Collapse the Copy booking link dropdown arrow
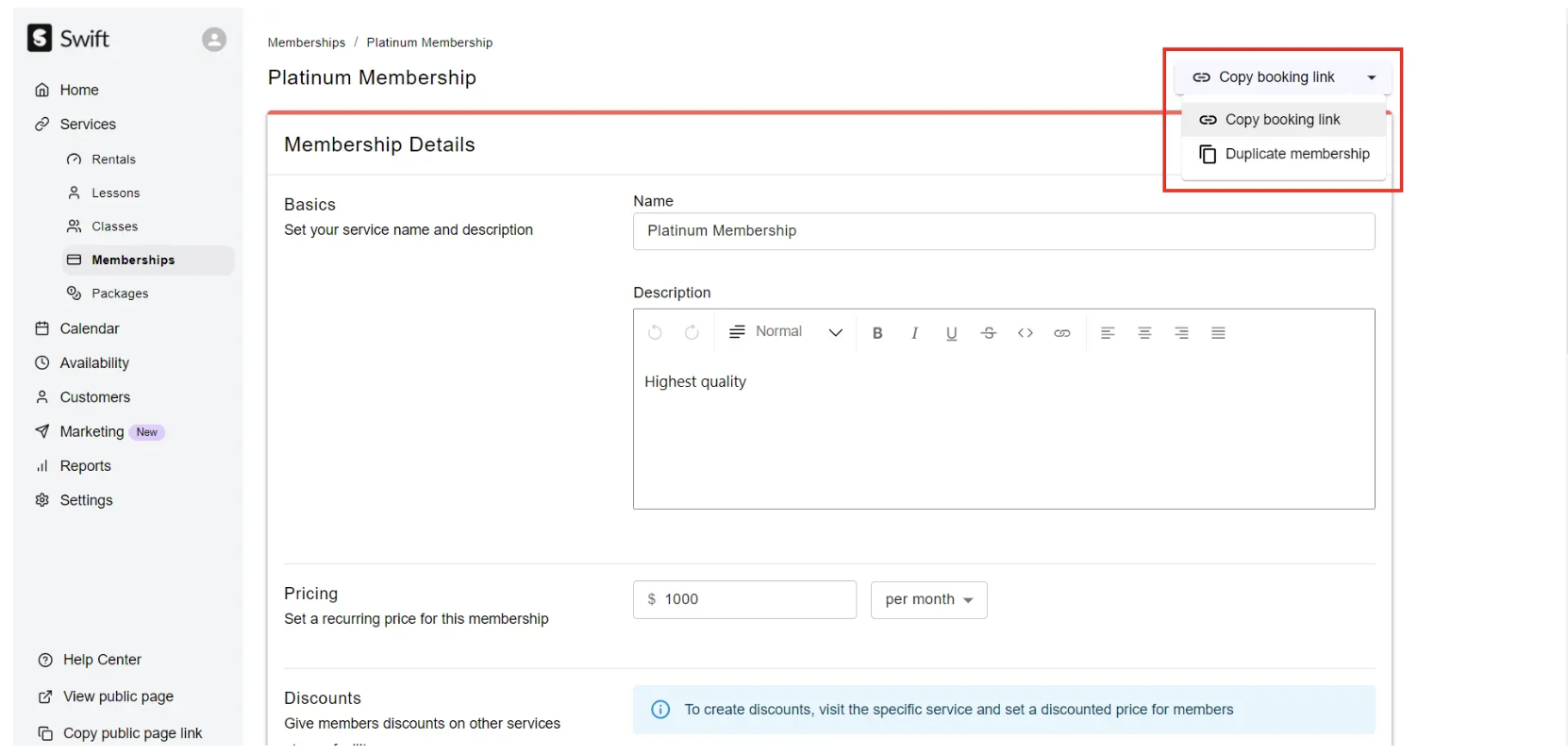Image resolution: width=1568 pixels, height=755 pixels. point(1372,77)
